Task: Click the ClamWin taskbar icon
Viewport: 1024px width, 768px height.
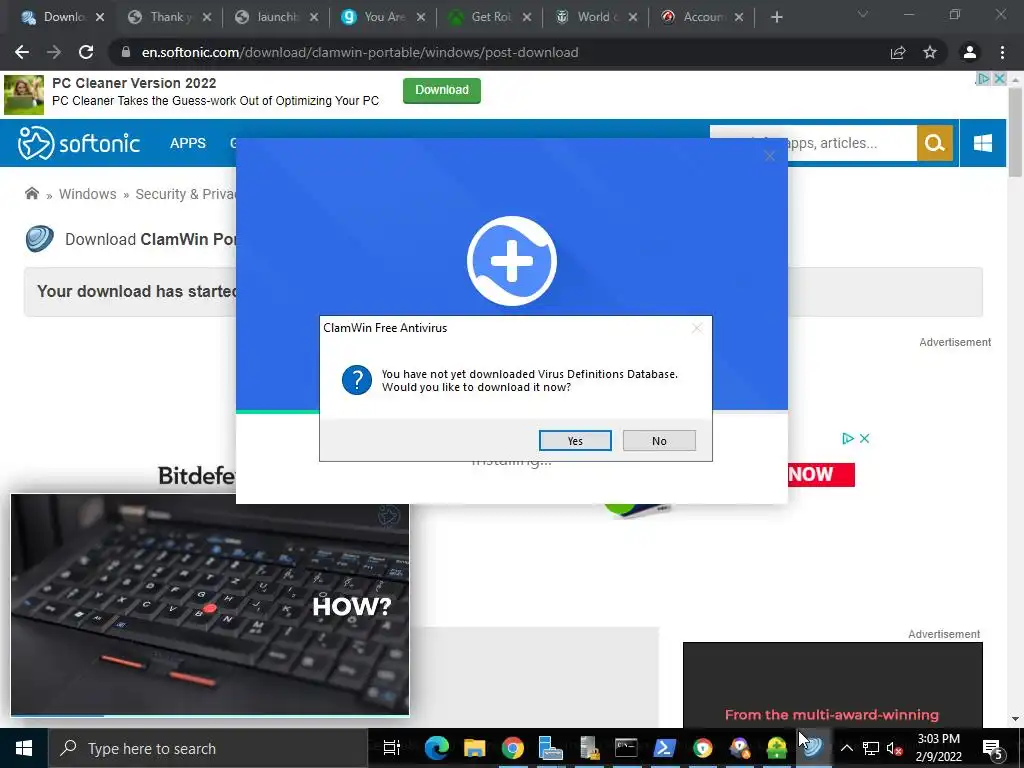Action: point(813,748)
